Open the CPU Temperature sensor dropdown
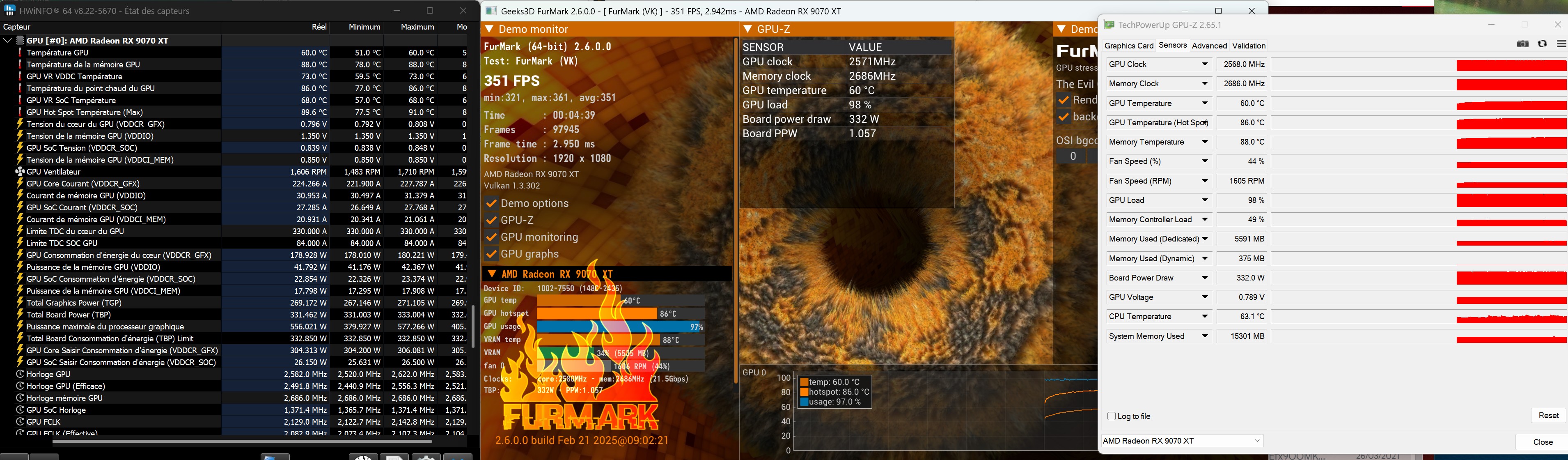The width and height of the screenshot is (1568, 460). (x=1205, y=317)
